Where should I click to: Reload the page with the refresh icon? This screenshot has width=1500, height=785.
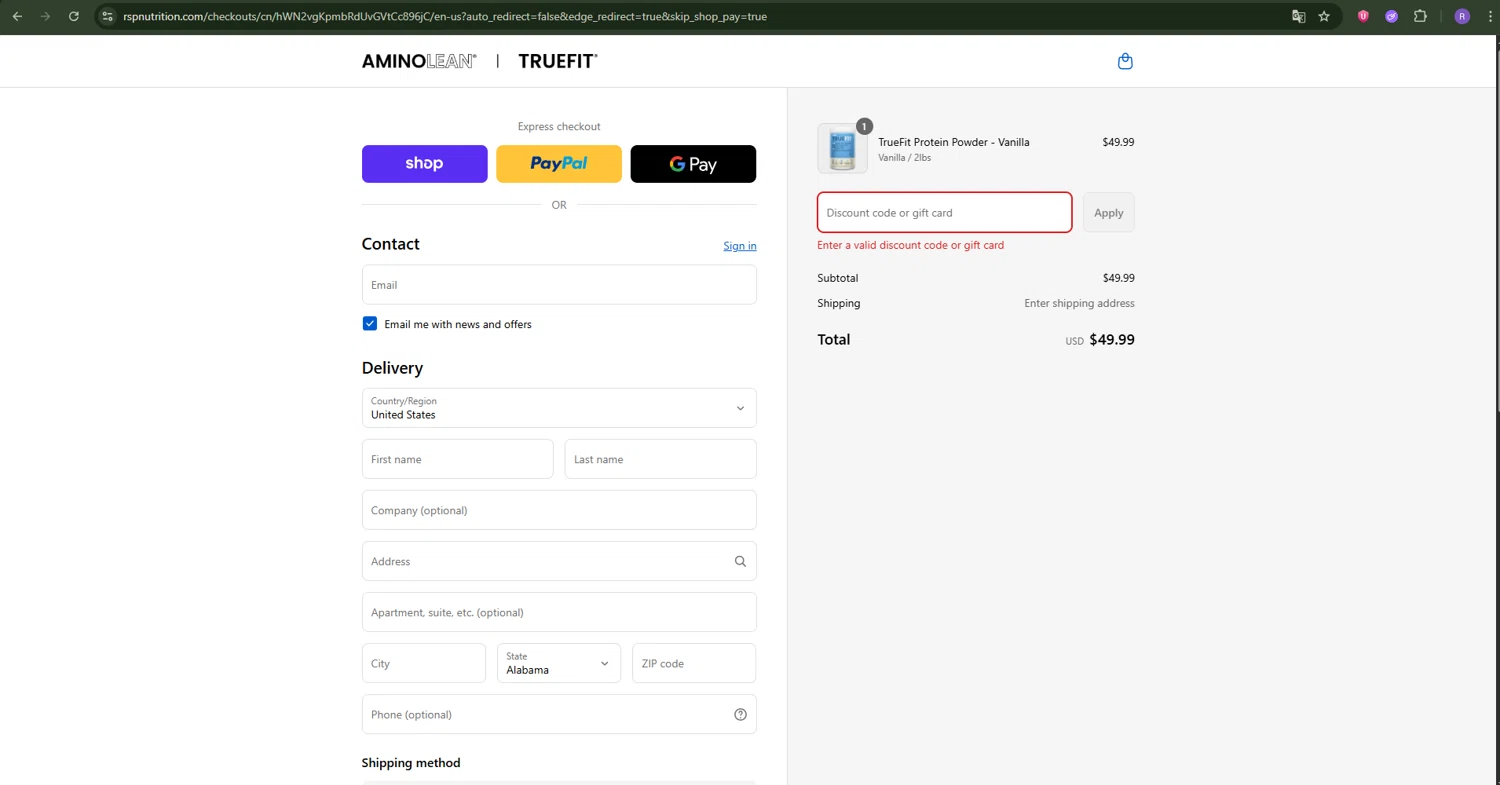(x=74, y=16)
